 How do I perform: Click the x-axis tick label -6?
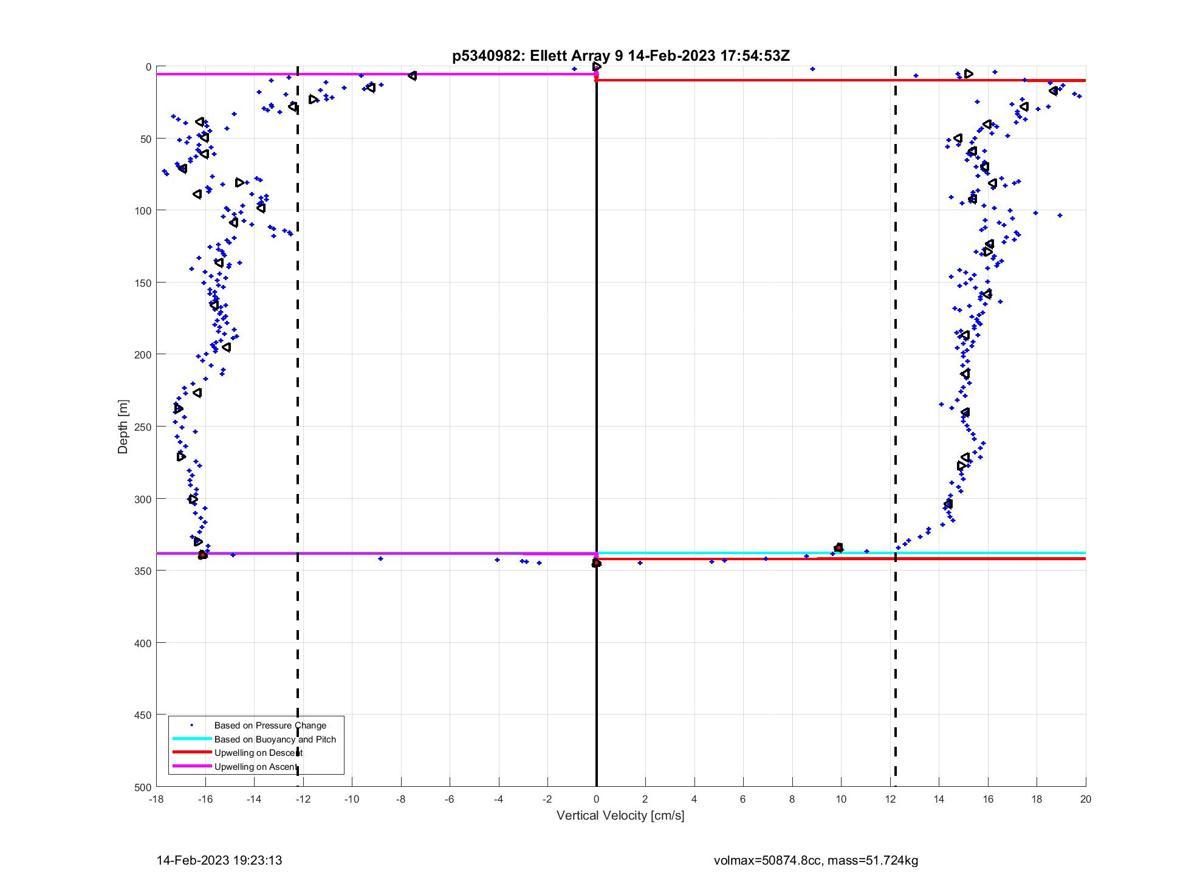pos(449,799)
